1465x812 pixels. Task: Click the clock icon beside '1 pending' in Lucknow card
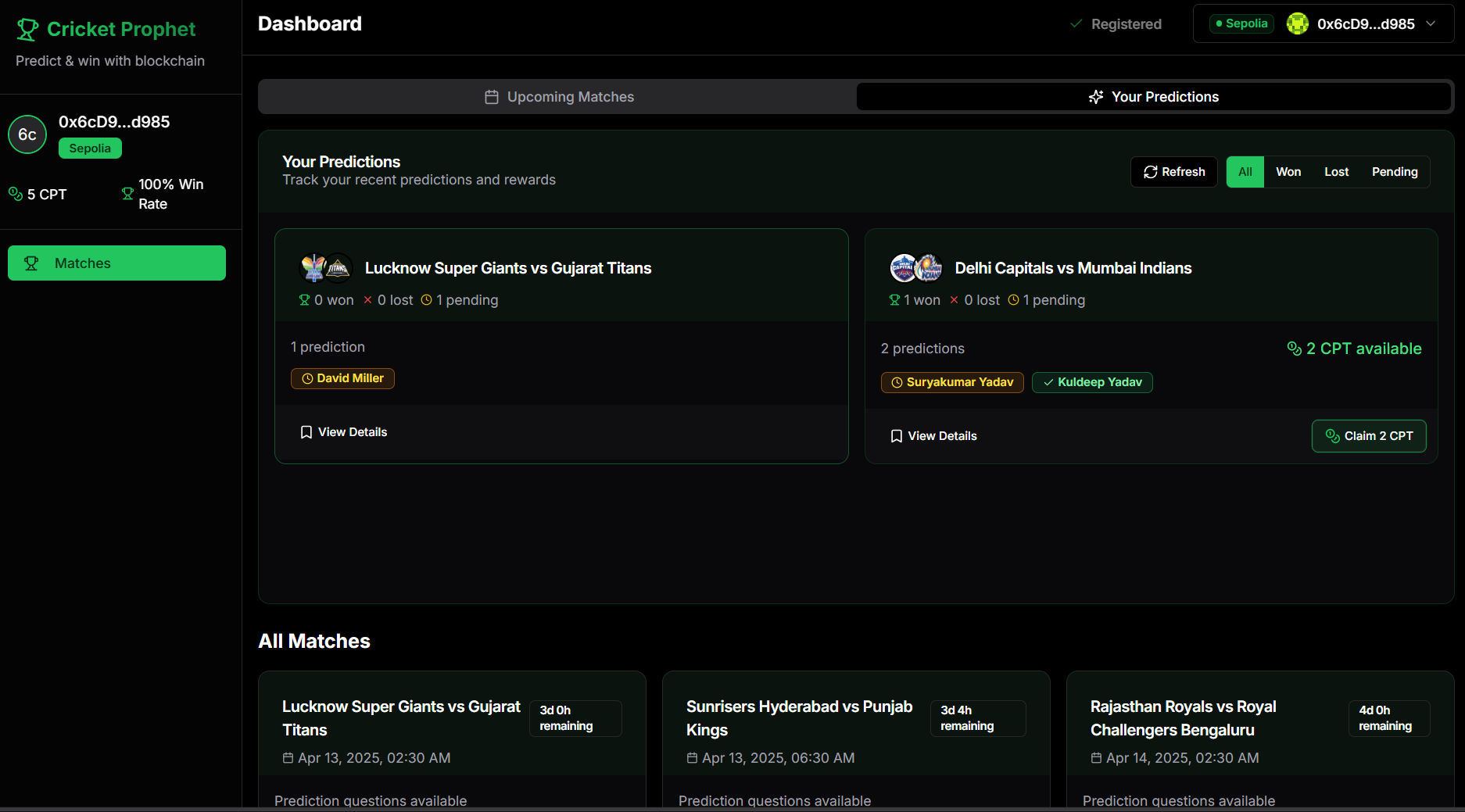point(427,300)
